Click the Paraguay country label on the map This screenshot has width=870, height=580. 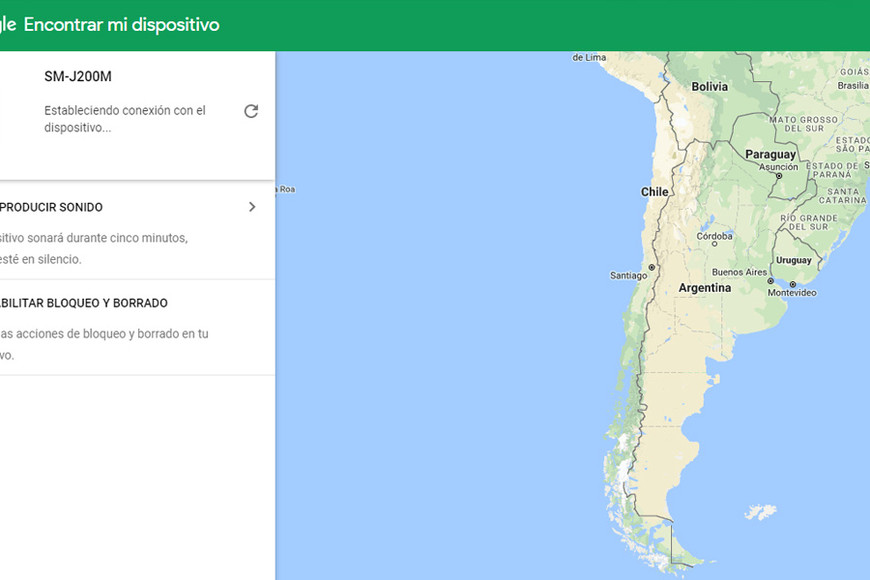click(770, 155)
